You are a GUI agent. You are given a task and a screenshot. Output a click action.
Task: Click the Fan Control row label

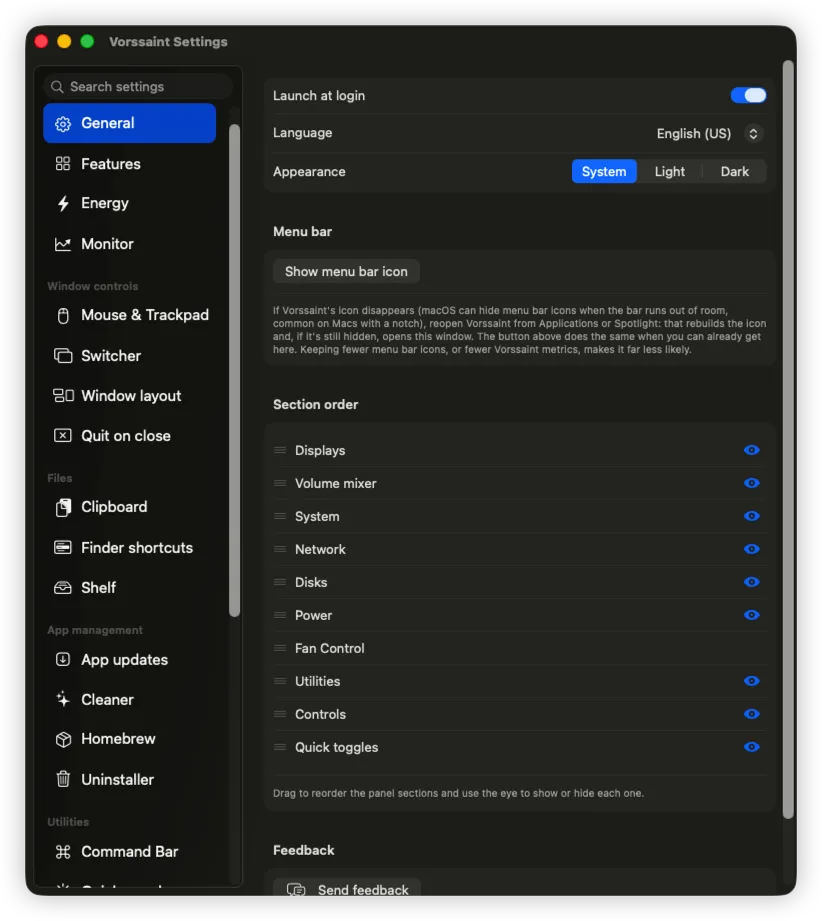pyautogui.click(x=330, y=648)
